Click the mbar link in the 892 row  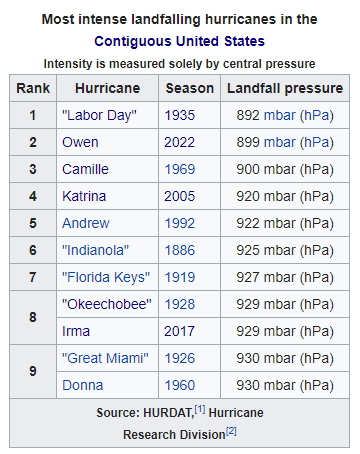(x=280, y=115)
